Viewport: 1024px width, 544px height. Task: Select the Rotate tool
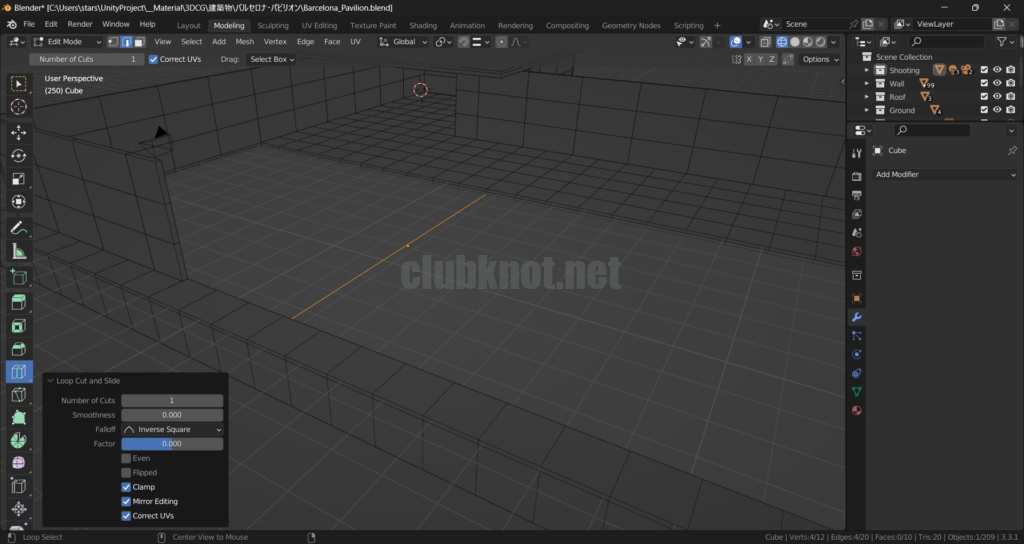(18, 156)
